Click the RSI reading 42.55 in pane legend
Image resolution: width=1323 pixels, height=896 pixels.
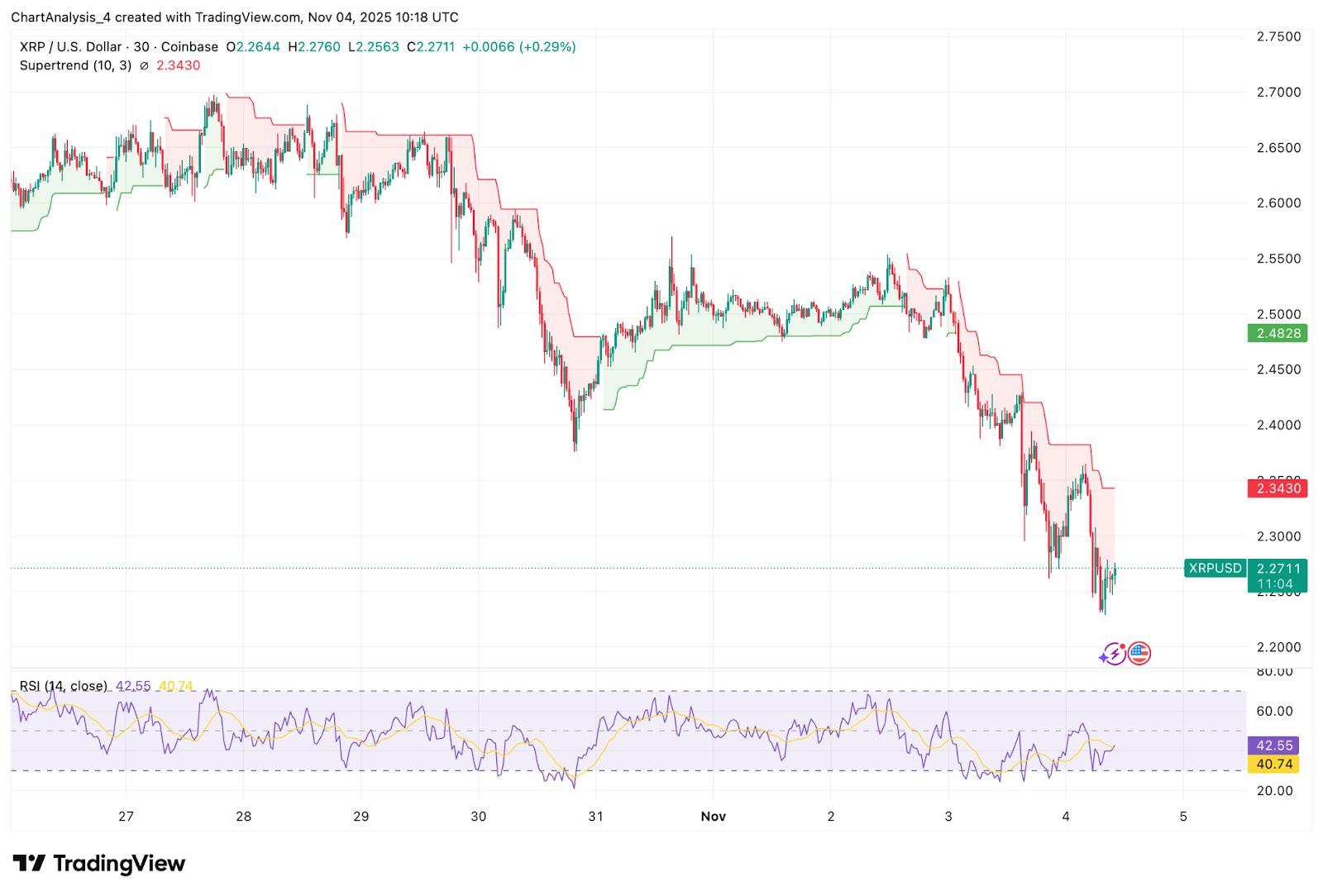point(132,685)
